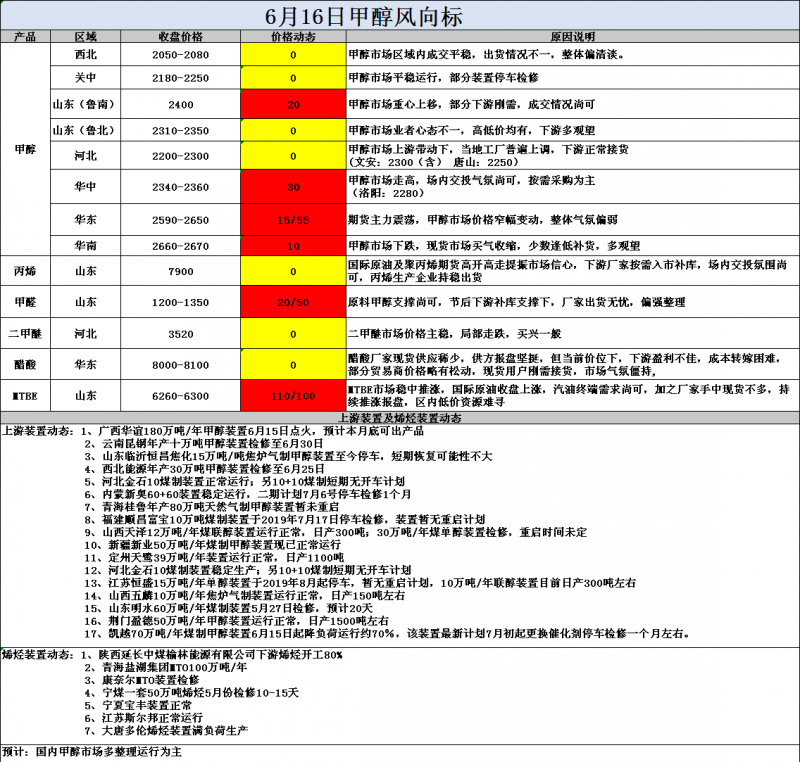Select the 区域 column header
The height and width of the screenshot is (762, 800).
[85, 37]
